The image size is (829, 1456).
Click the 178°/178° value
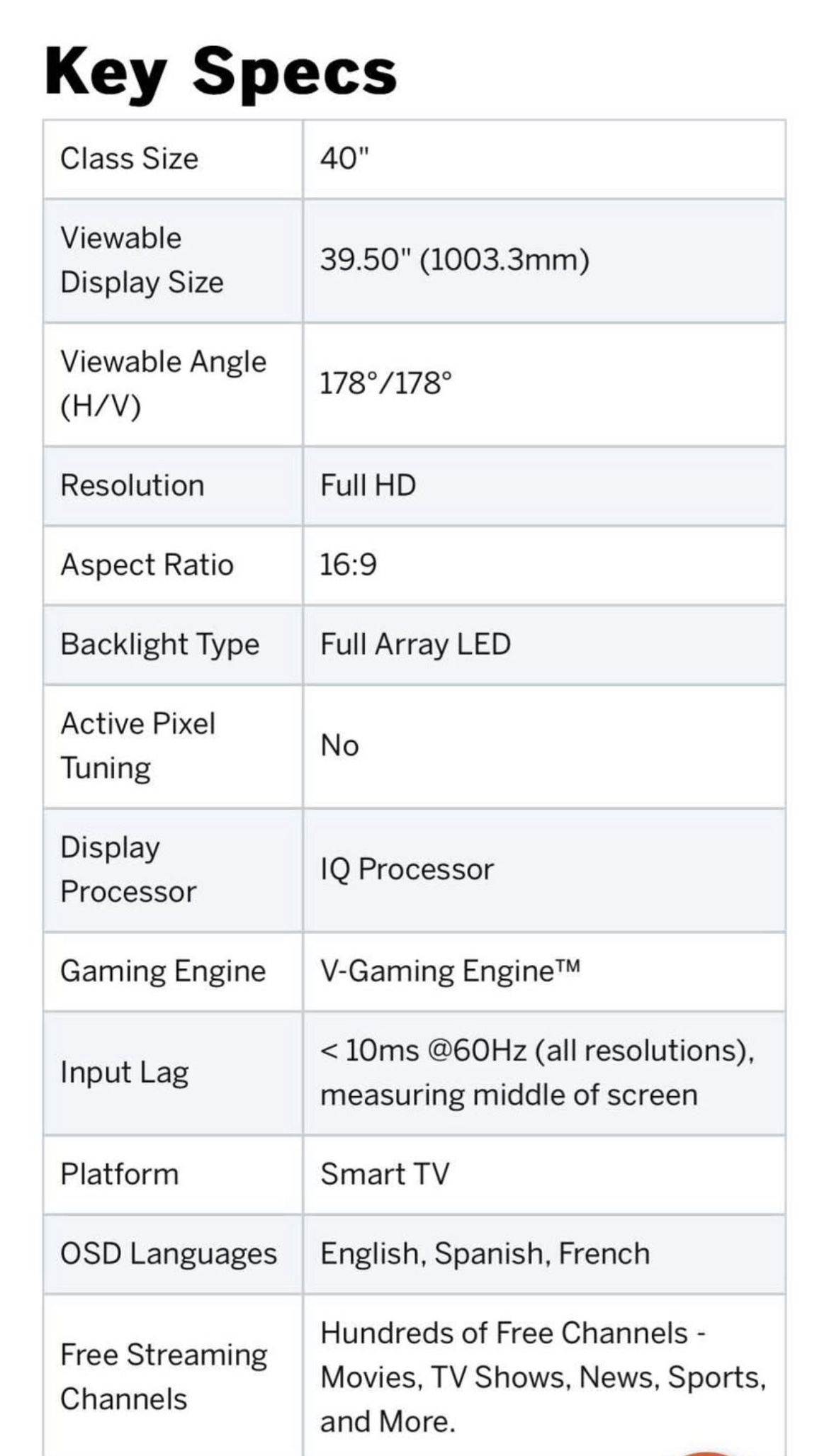pos(385,383)
